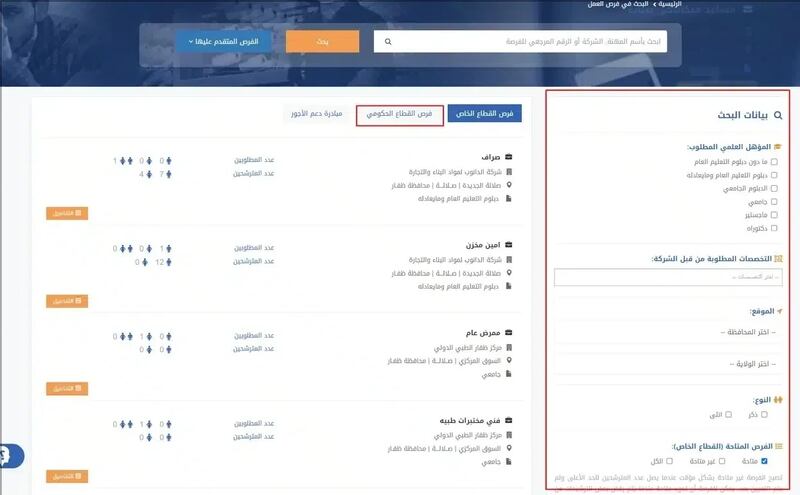Click the map pin icon in امين مخزن listing
Viewport: 800px width, 495px height.
509,273
